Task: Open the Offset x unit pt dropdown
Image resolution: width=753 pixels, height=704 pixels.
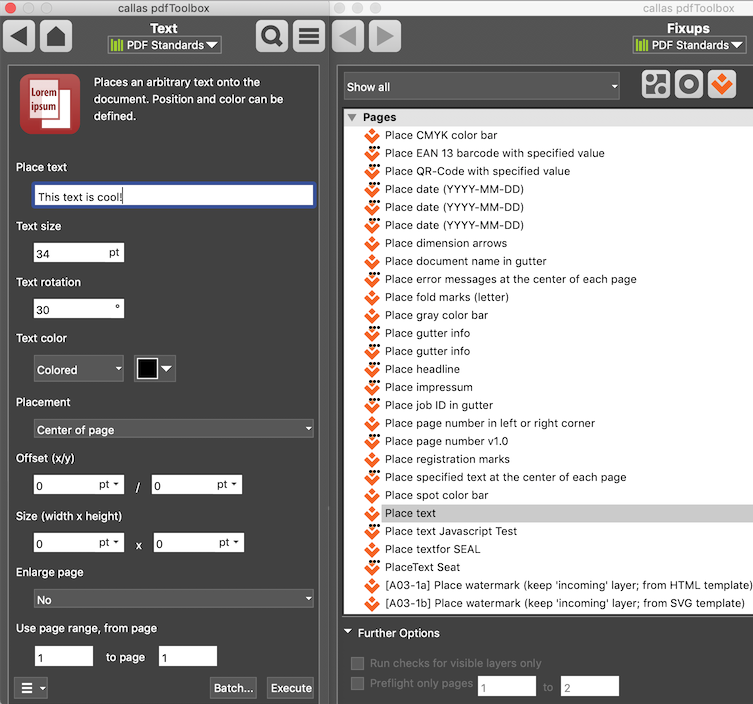Action: tap(109, 484)
